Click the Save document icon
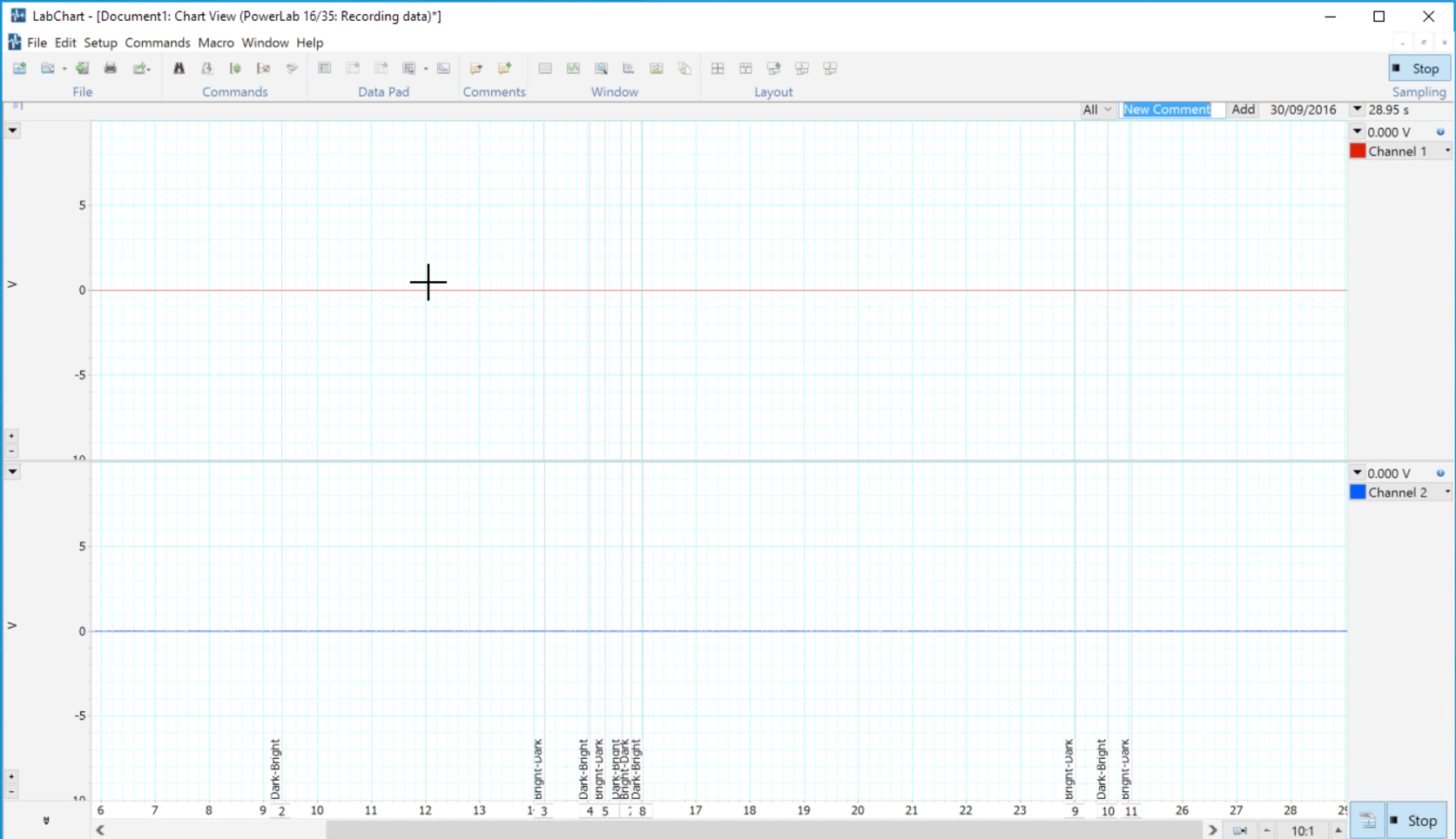Screen dimensions: 1456x839 pos(82,68)
